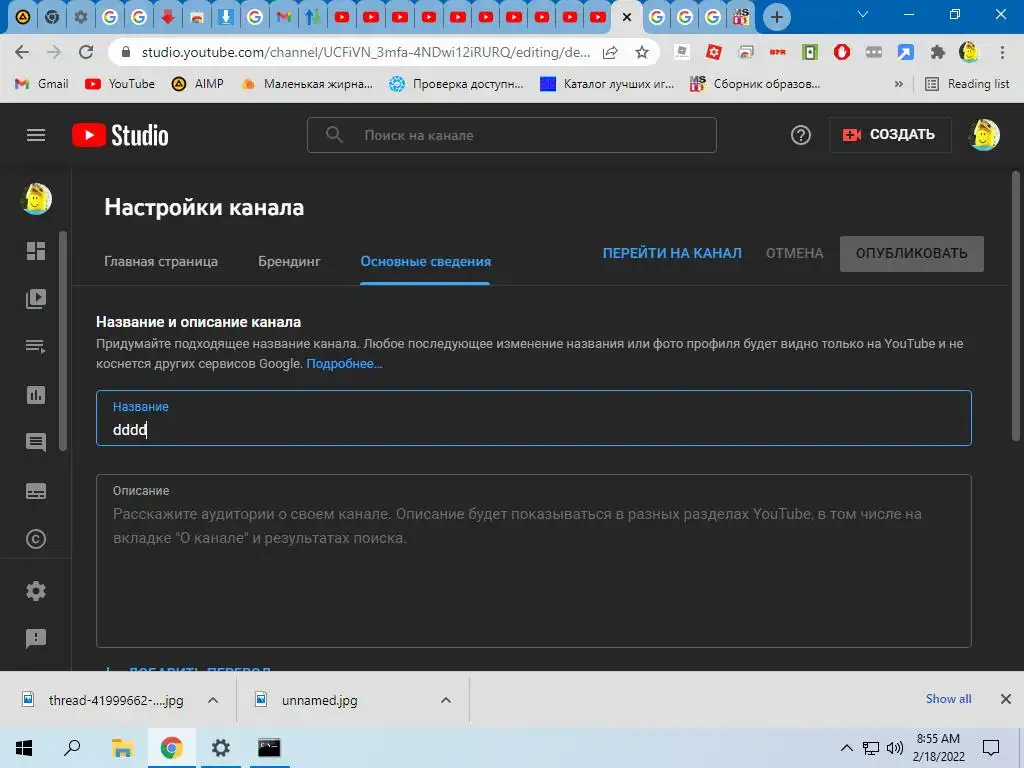Open downloaded file unnamed.jpg
The width and height of the screenshot is (1024, 768).
pyautogui.click(x=319, y=700)
